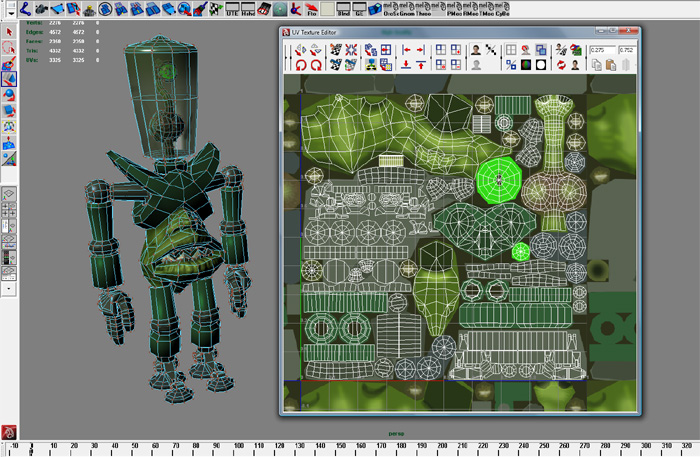700x457 pixels.
Task: Select the bright green circular UV shell
Action: [499, 180]
